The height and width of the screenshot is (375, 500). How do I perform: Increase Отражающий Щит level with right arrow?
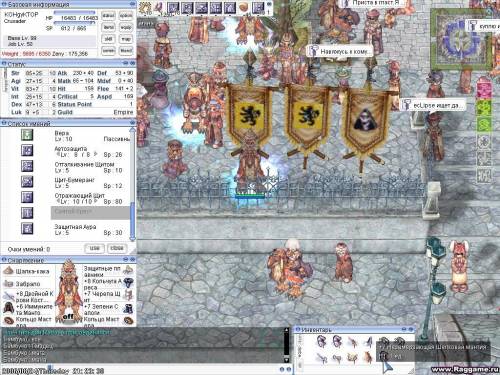[95, 201]
